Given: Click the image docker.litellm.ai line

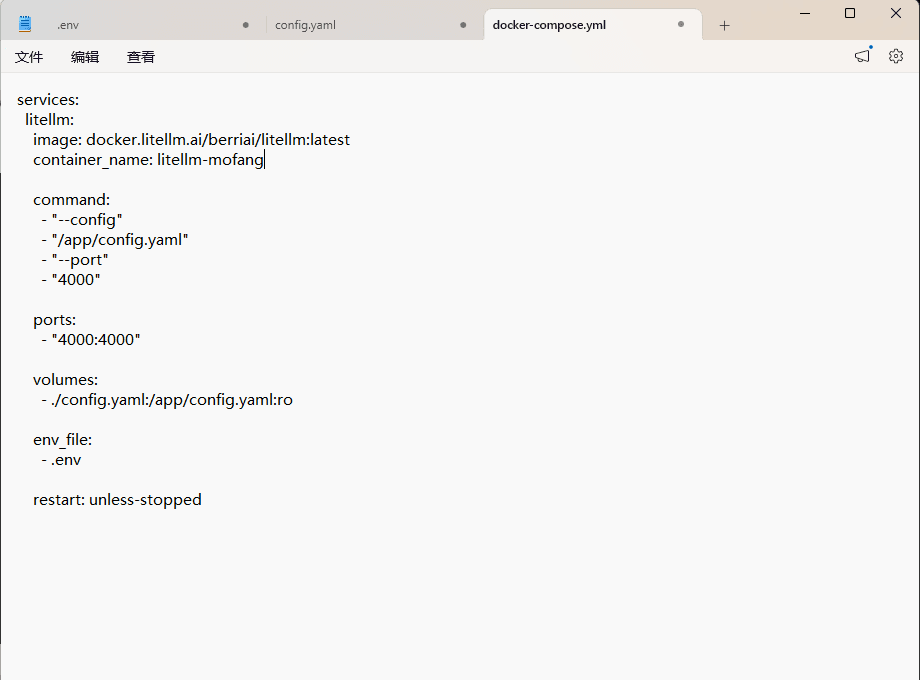Looking at the screenshot, I should click(191, 140).
